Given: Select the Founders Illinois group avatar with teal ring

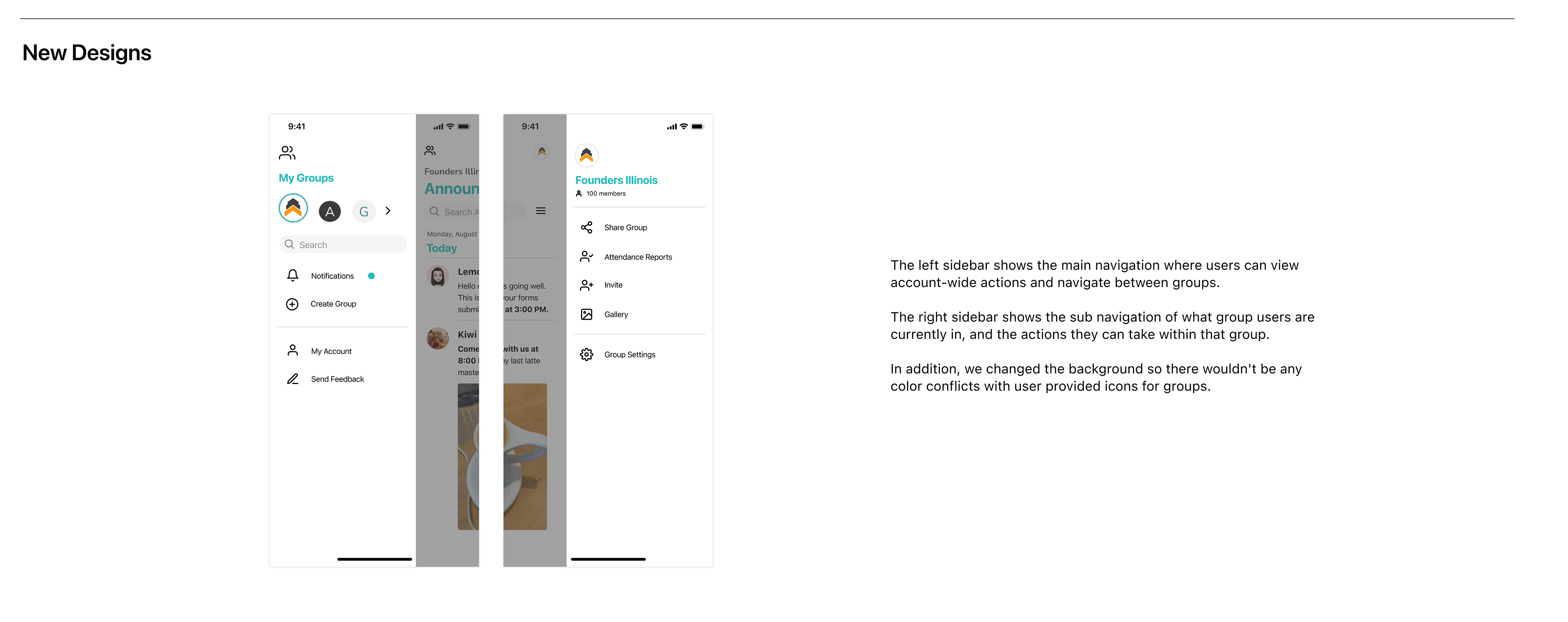Looking at the screenshot, I should [294, 209].
